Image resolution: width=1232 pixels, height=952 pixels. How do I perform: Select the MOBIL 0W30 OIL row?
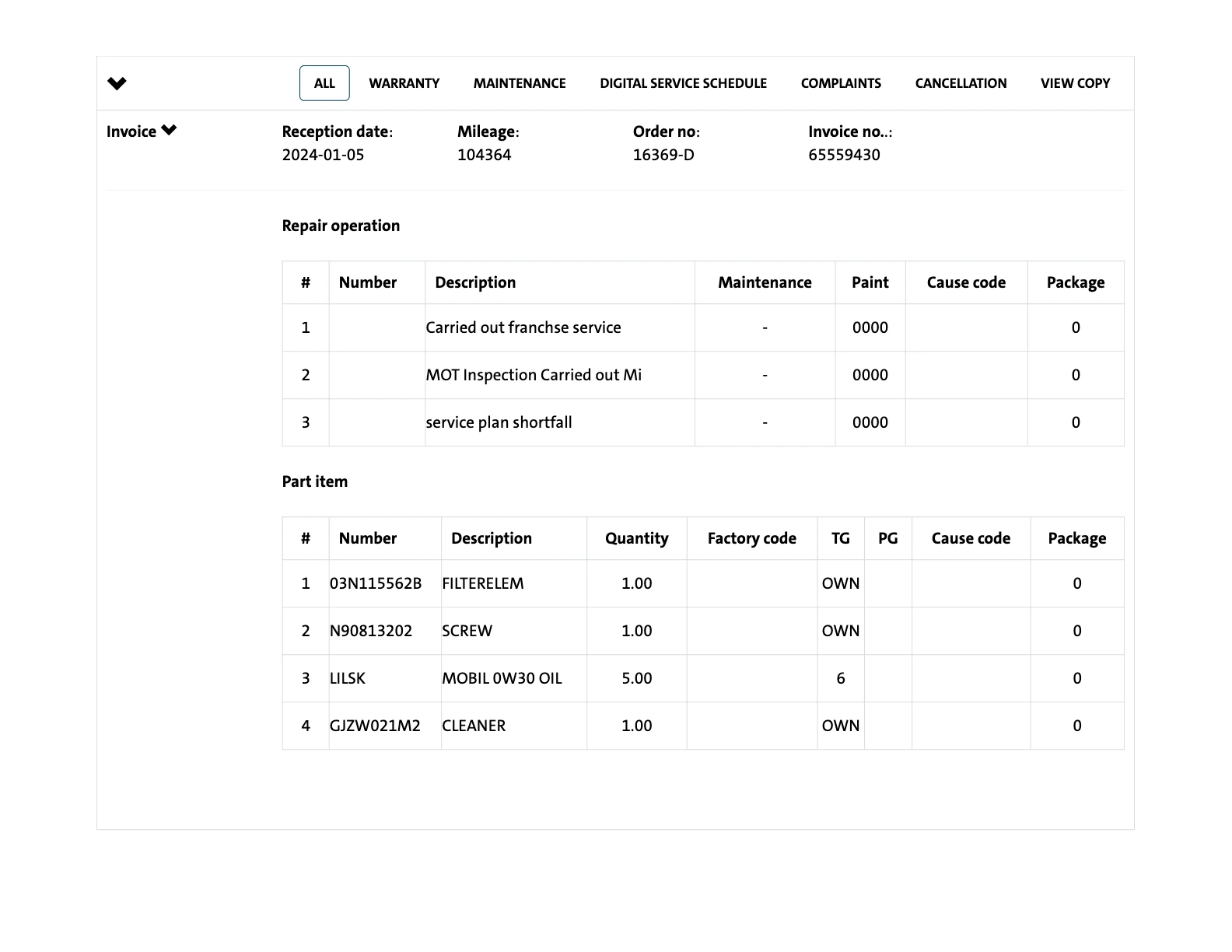tap(502, 678)
